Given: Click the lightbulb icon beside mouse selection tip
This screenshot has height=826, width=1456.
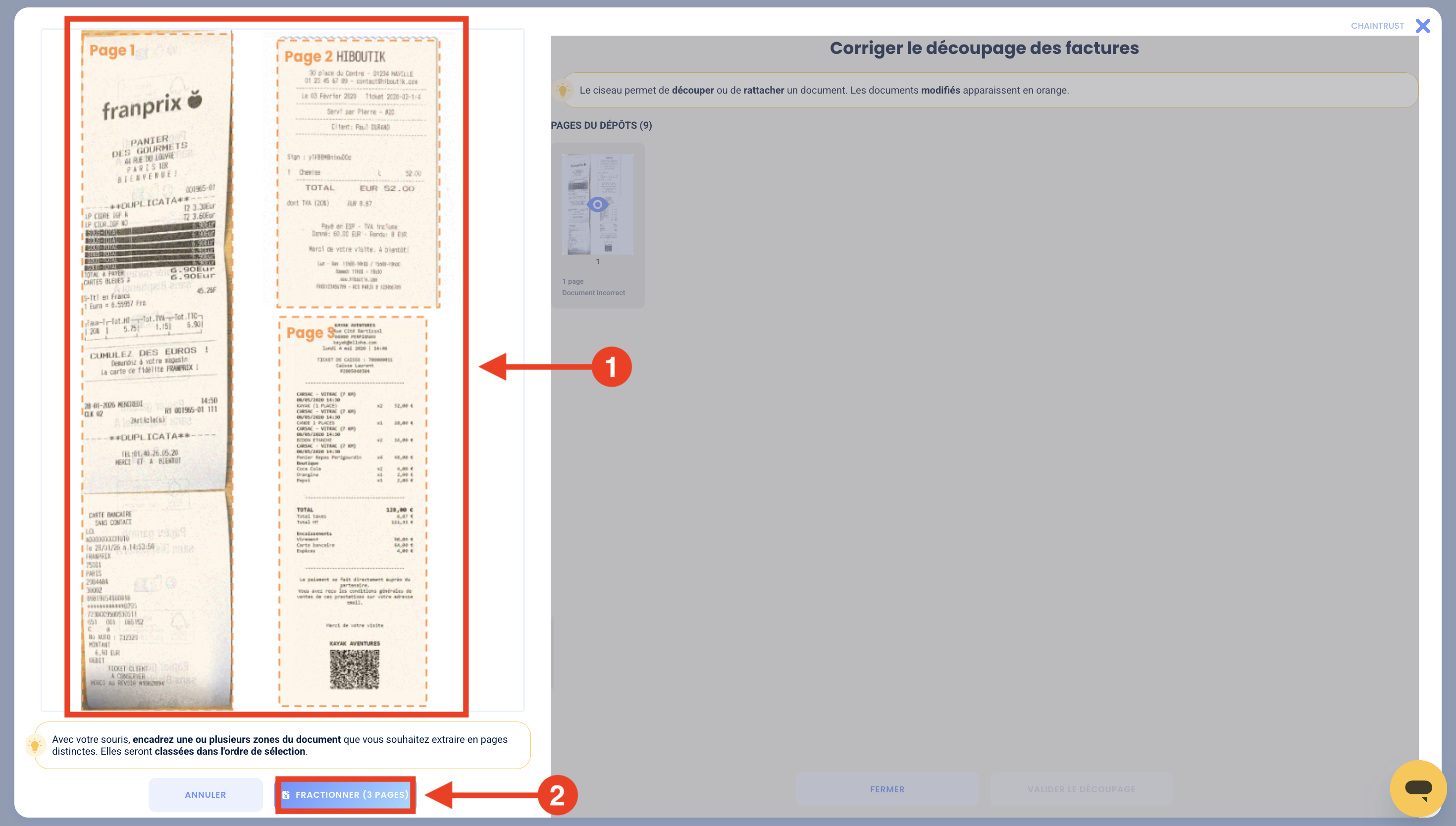Looking at the screenshot, I should (35, 745).
